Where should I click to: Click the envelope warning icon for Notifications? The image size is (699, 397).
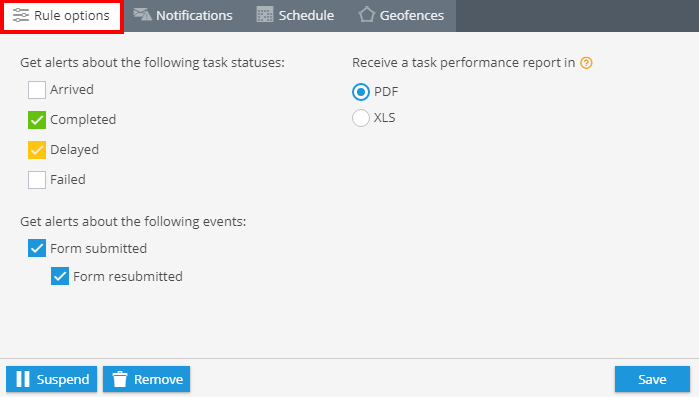[143, 15]
